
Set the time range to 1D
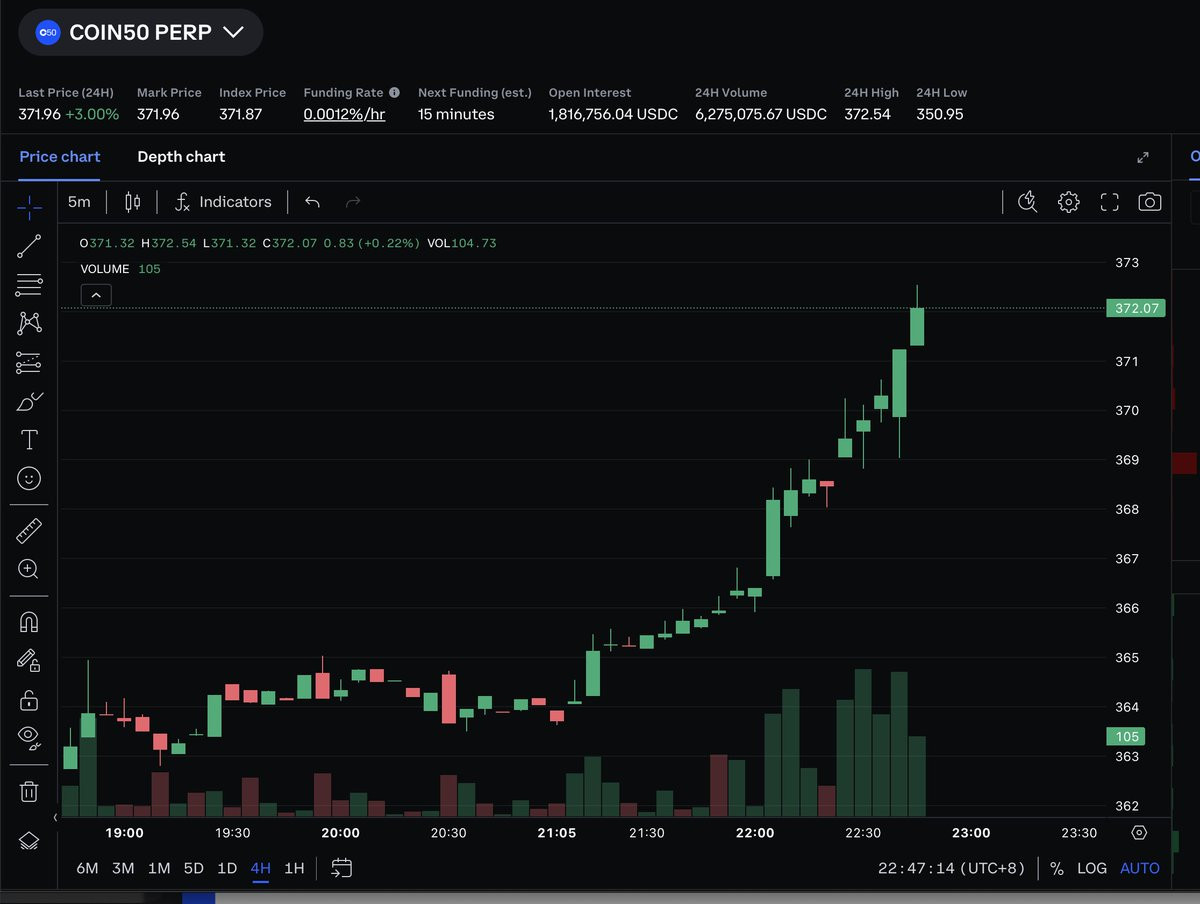point(227,868)
